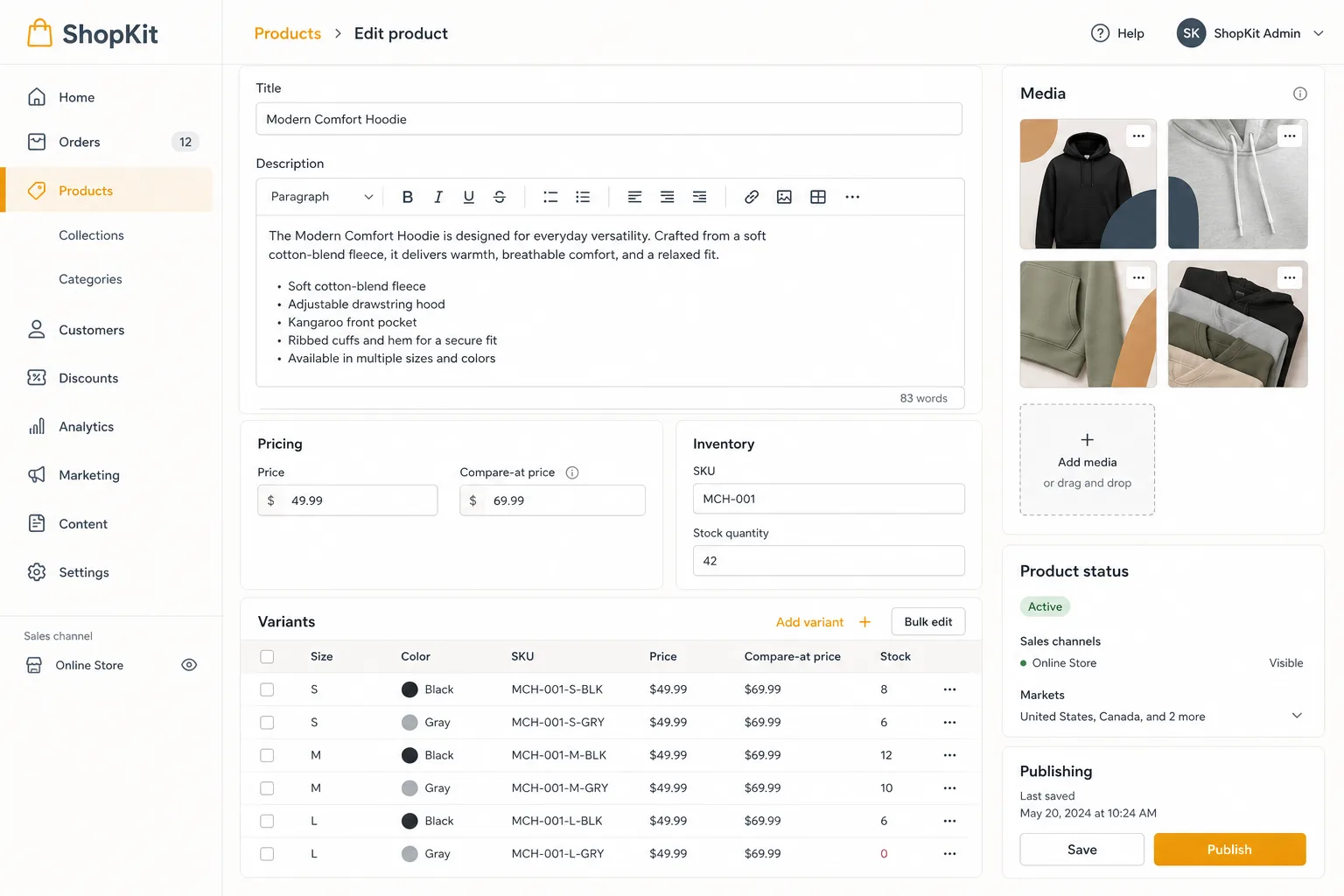Click Gray color swatch in MCH-001-S-GRY row

(409, 723)
